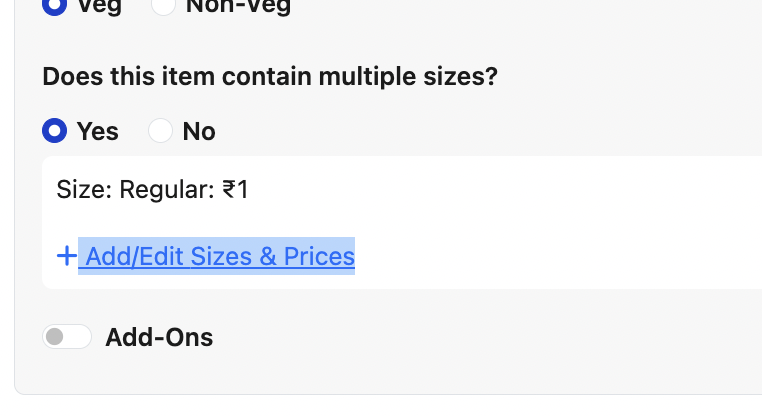Click the "Add-Ons" text label
Image resolution: width=762 pixels, height=416 pixels.
(159, 338)
